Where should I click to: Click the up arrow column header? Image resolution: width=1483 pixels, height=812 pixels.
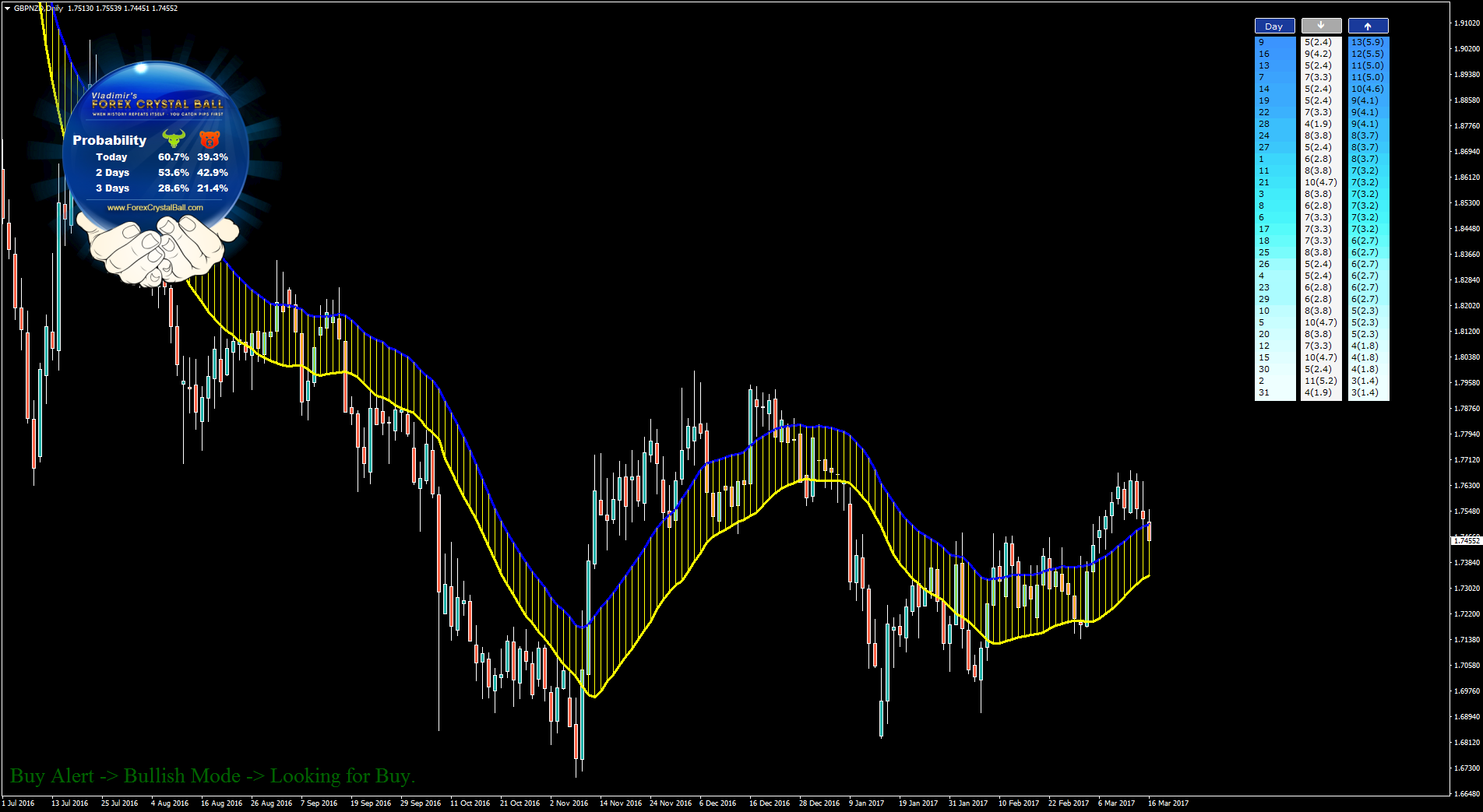point(1368,26)
